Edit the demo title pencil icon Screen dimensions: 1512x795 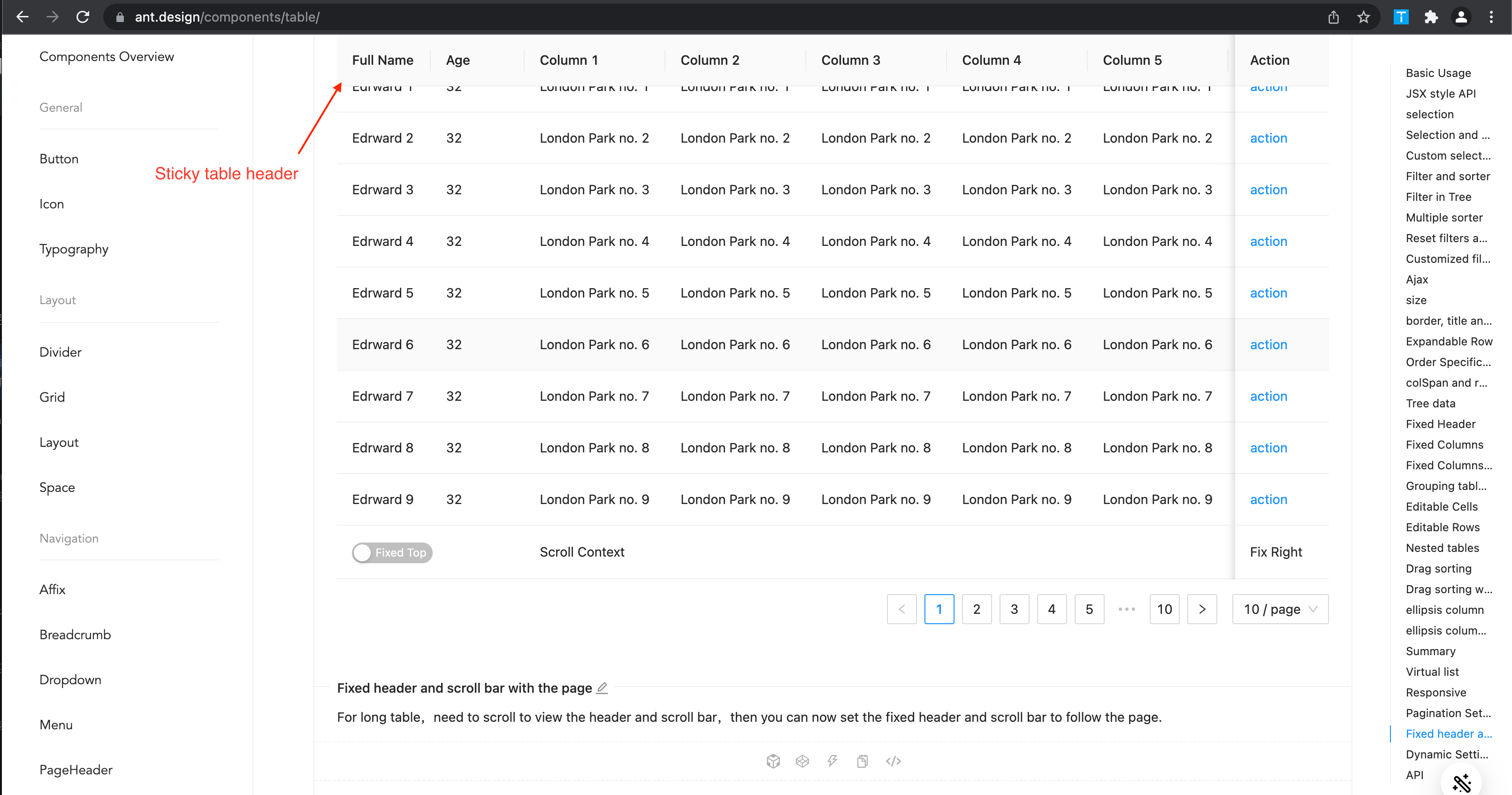(602, 688)
